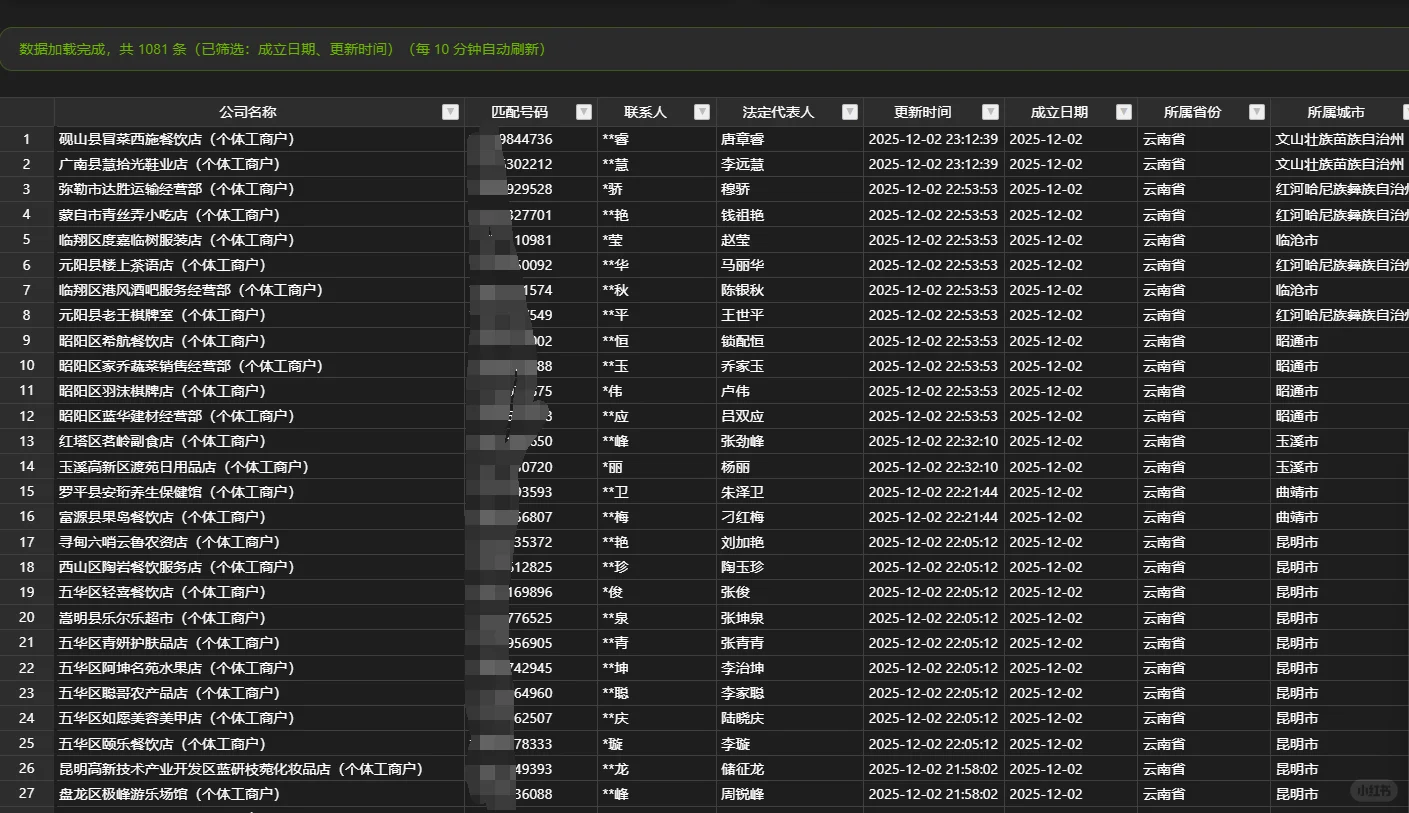Viewport: 1409px width, 813px height.
Task: Click legal representative 张劲峰
Action: (x=742, y=441)
